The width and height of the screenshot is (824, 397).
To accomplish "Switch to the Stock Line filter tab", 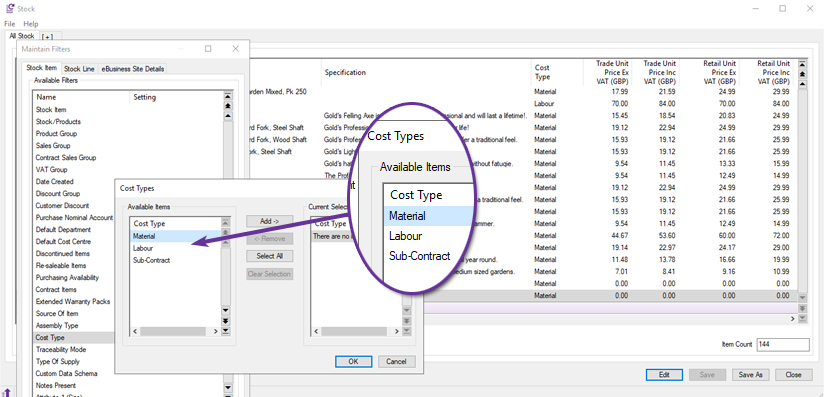I will (x=79, y=69).
